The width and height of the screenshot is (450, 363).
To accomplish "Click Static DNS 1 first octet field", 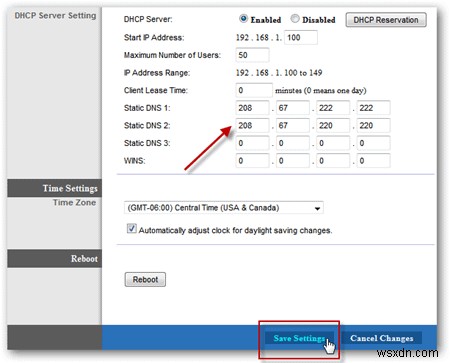I will (x=252, y=108).
